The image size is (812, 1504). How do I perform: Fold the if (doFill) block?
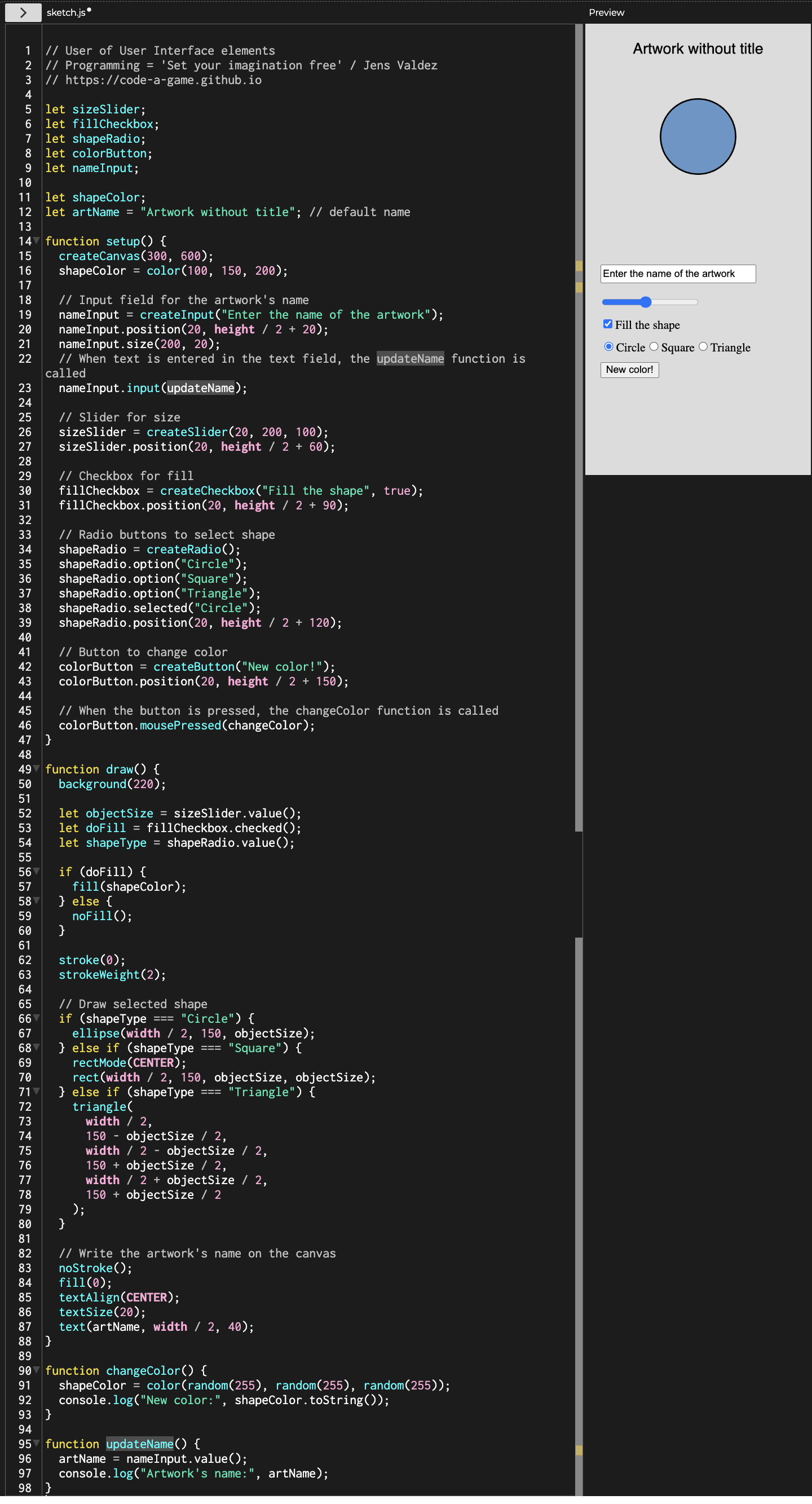coord(37,871)
